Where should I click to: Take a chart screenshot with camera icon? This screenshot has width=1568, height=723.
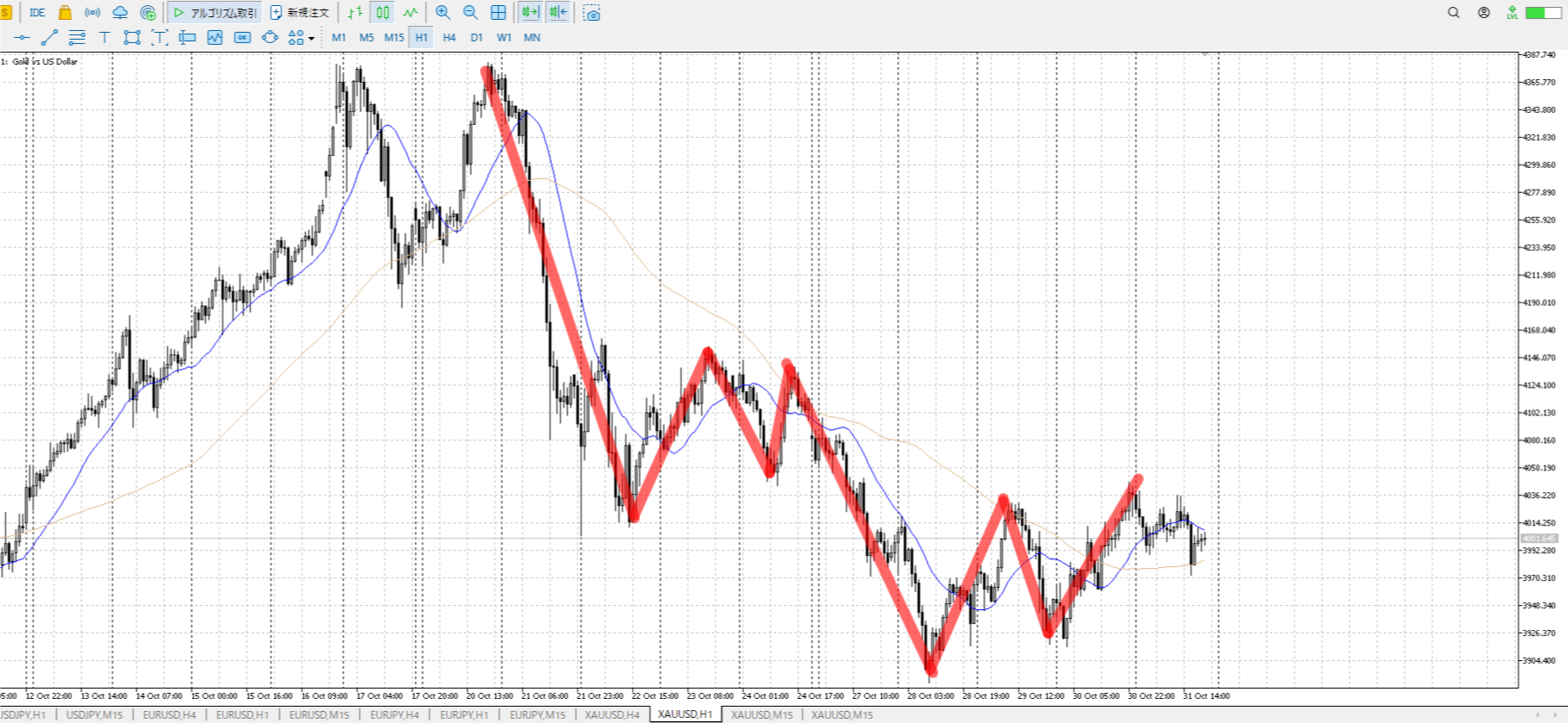(592, 13)
